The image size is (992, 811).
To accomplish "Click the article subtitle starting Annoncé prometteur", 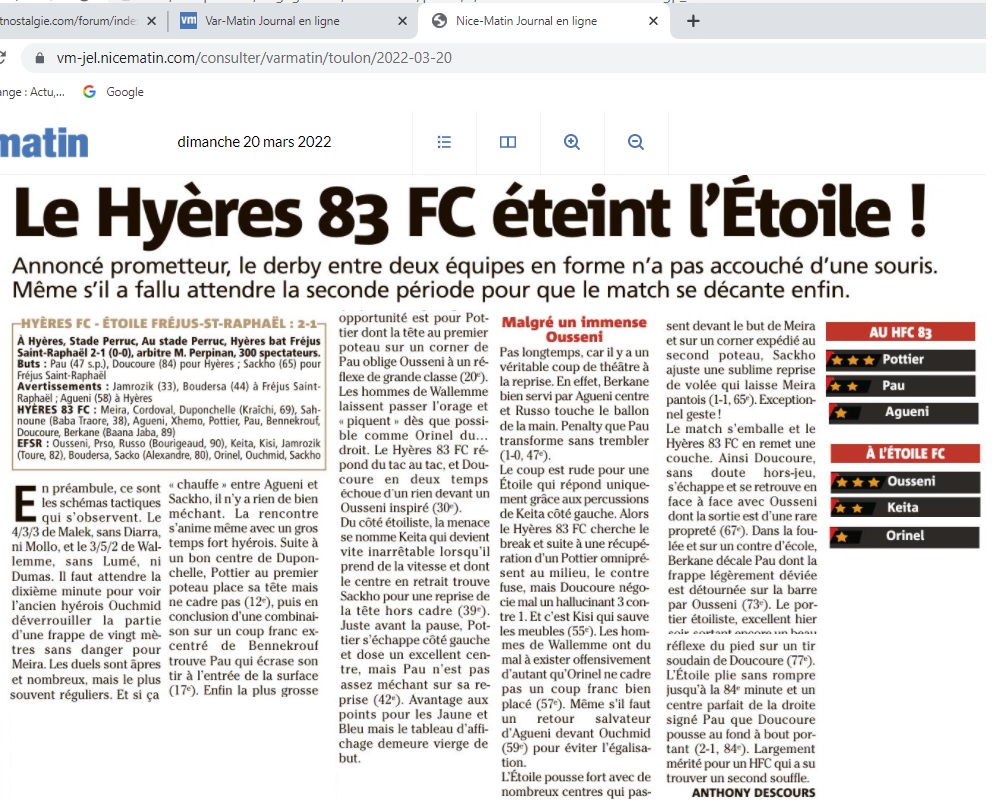I will click(474, 278).
